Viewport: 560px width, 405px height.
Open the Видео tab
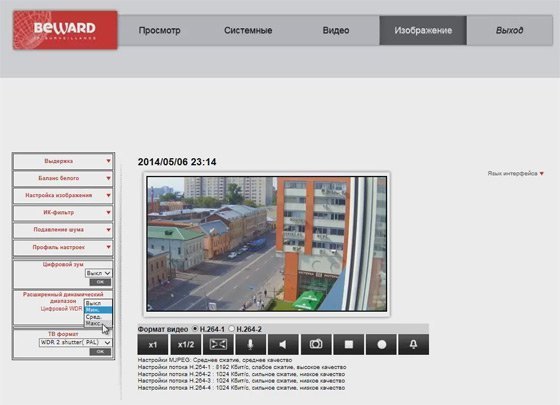[x=336, y=30]
